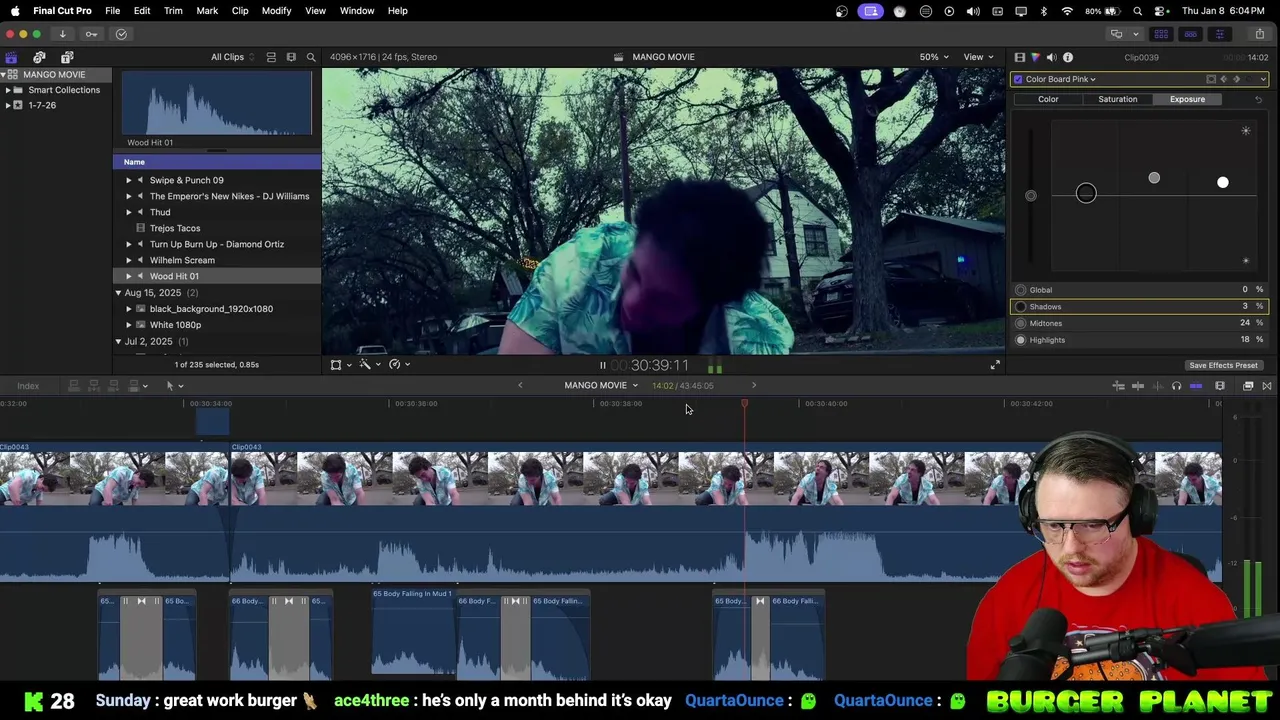Pause playback in the viewer
This screenshot has height=720, width=1280.
tap(602, 366)
